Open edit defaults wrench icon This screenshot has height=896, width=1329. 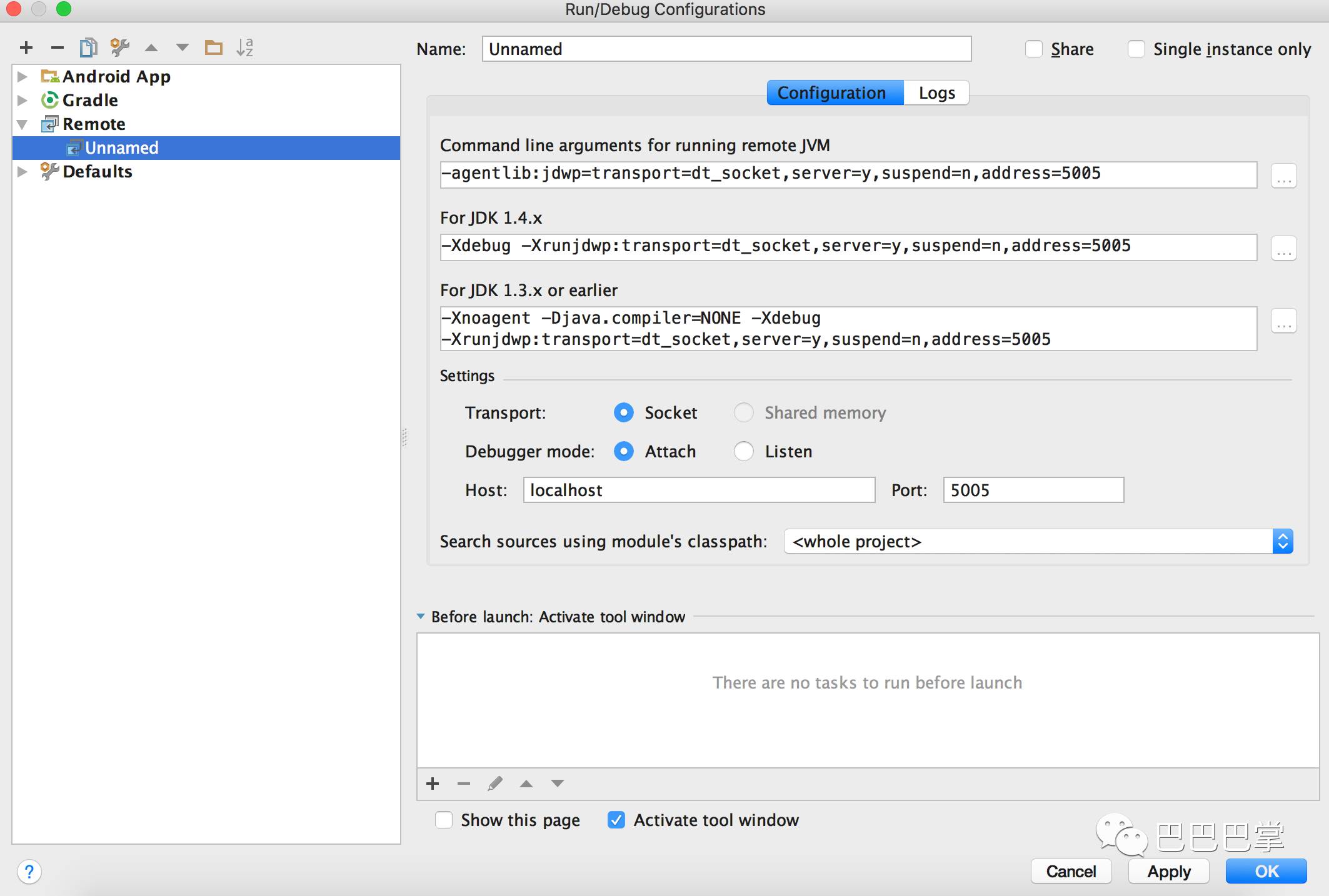point(119,47)
